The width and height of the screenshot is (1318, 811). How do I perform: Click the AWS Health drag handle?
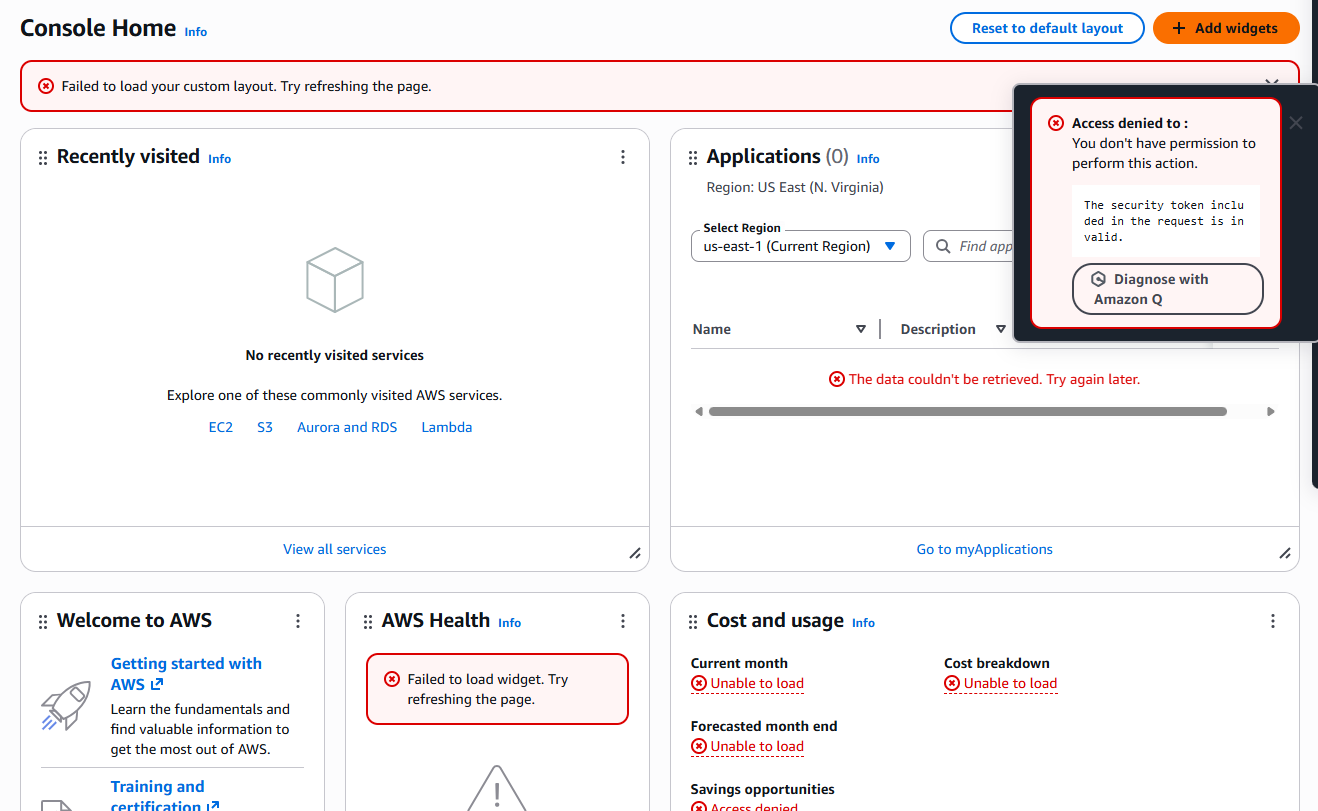[368, 622]
